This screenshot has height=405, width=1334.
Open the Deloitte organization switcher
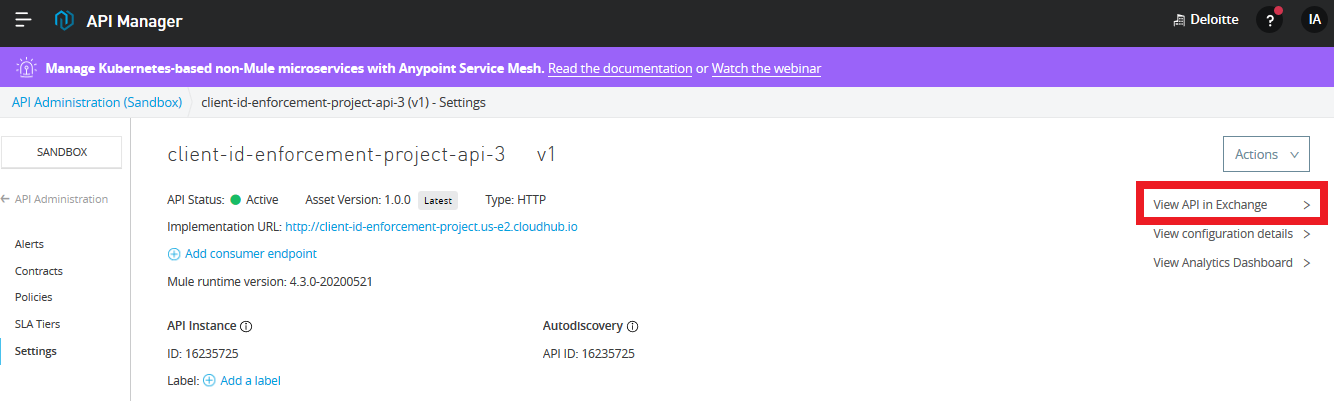pos(1206,20)
